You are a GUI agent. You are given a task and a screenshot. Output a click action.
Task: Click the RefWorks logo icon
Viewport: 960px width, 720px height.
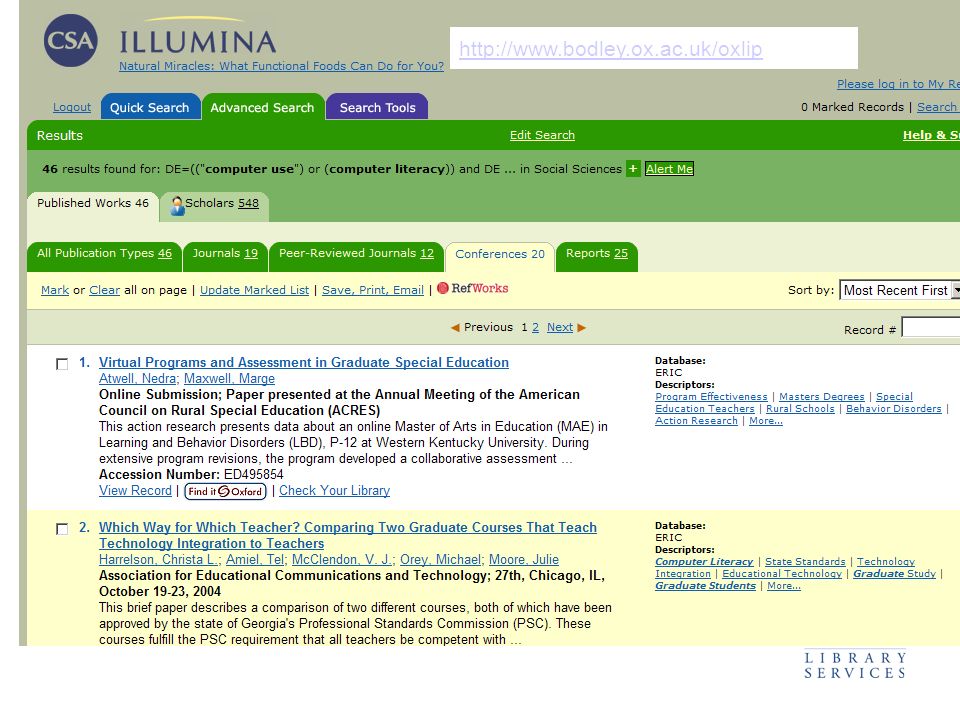[443, 288]
